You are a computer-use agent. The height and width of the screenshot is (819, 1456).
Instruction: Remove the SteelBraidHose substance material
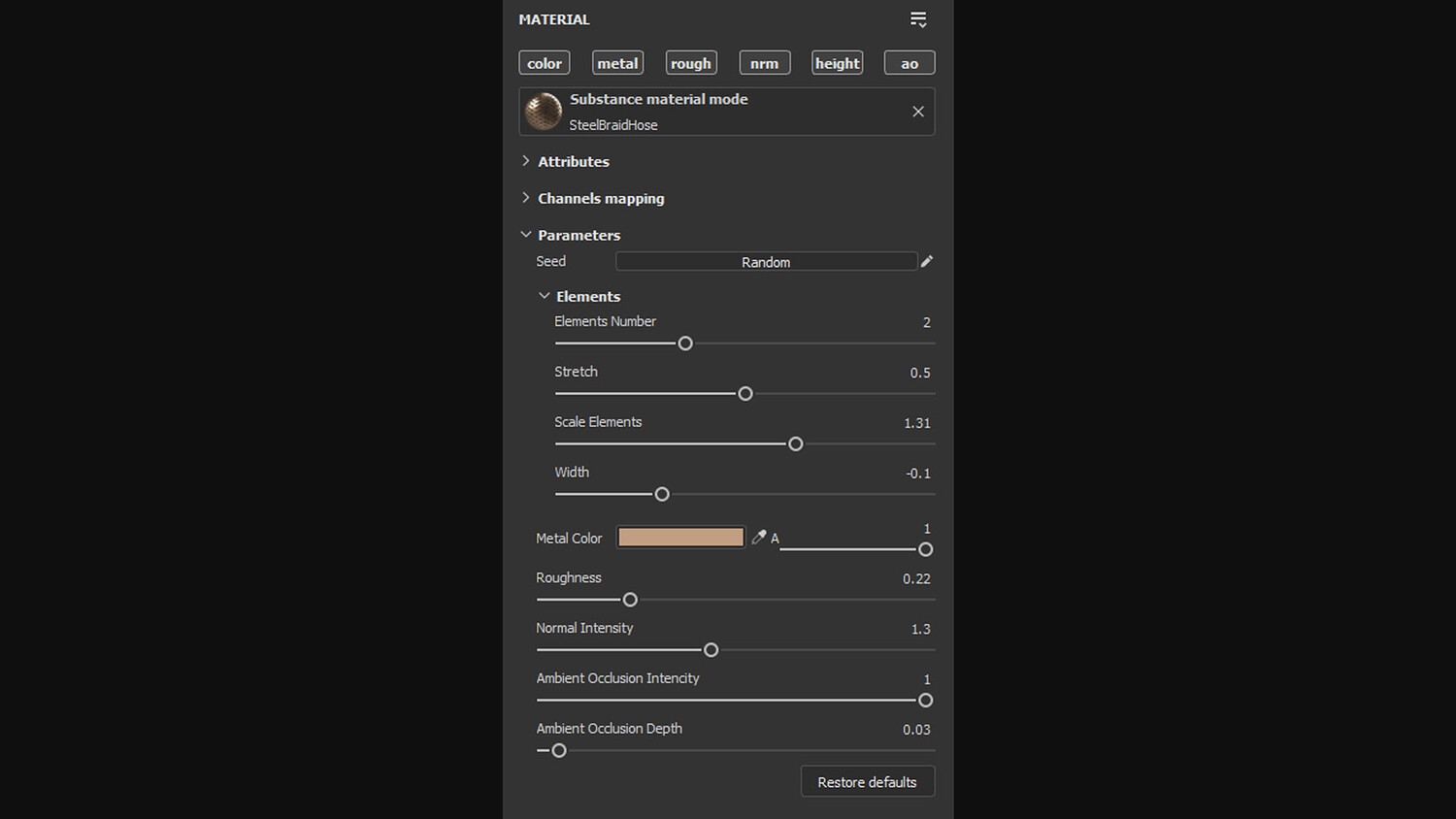click(918, 112)
